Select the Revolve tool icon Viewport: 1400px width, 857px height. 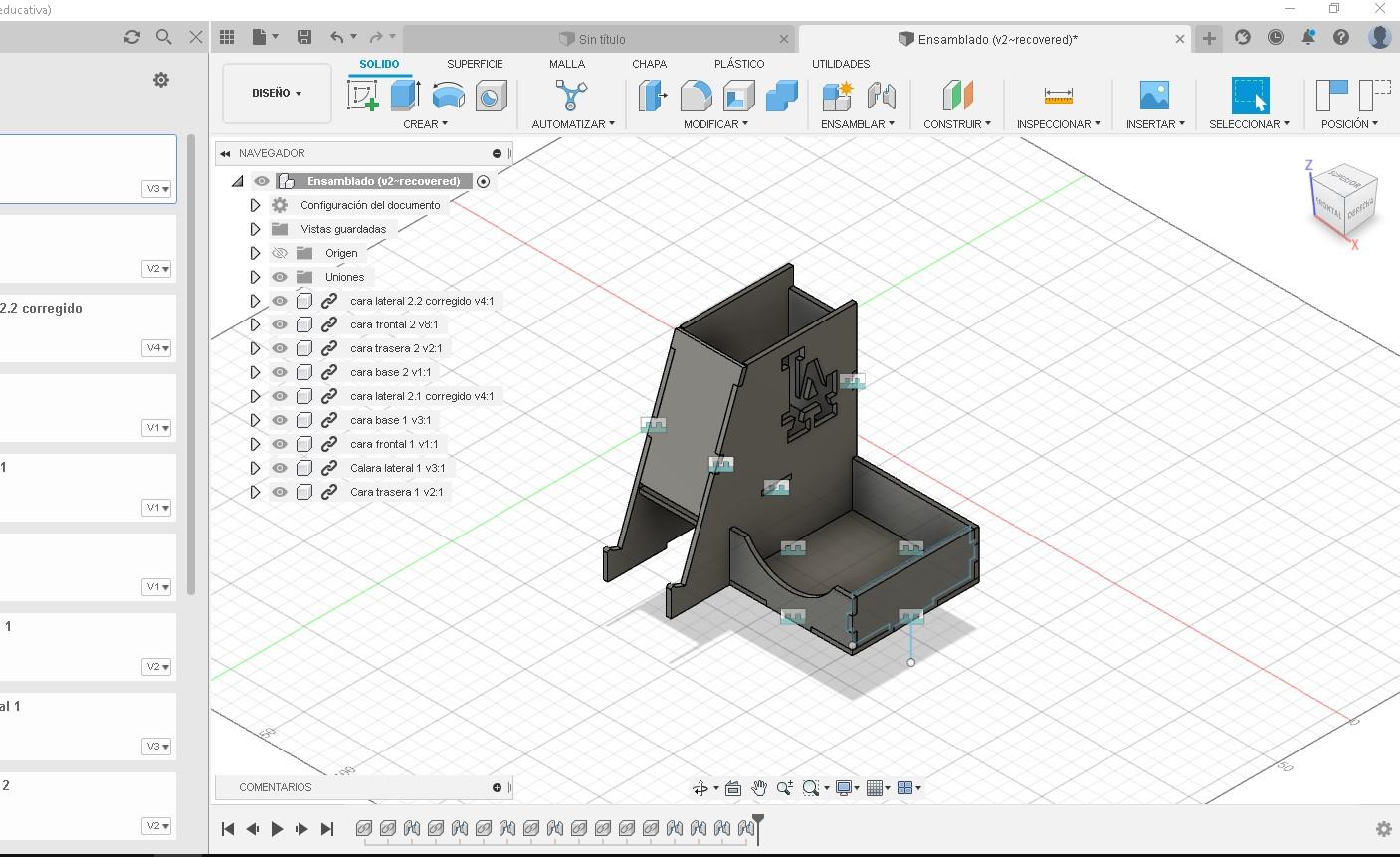tap(448, 96)
